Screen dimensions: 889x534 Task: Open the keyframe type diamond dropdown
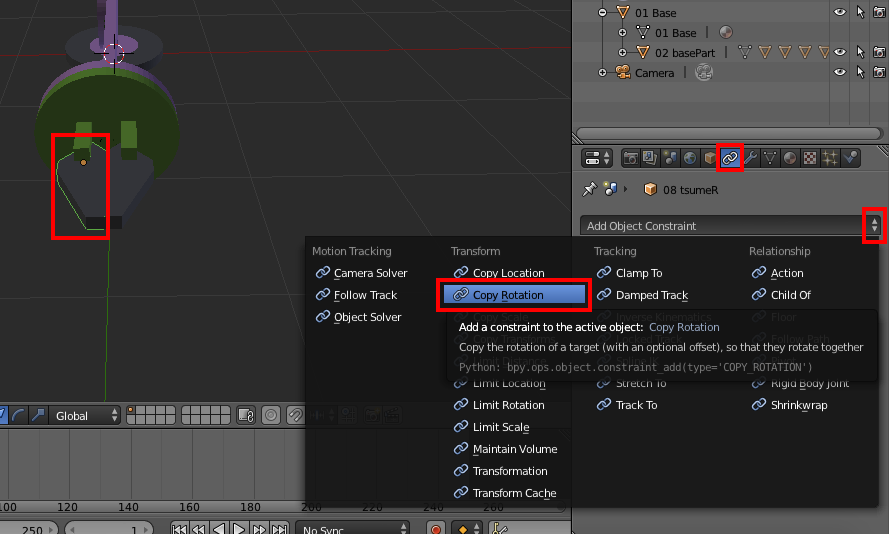point(468,529)
